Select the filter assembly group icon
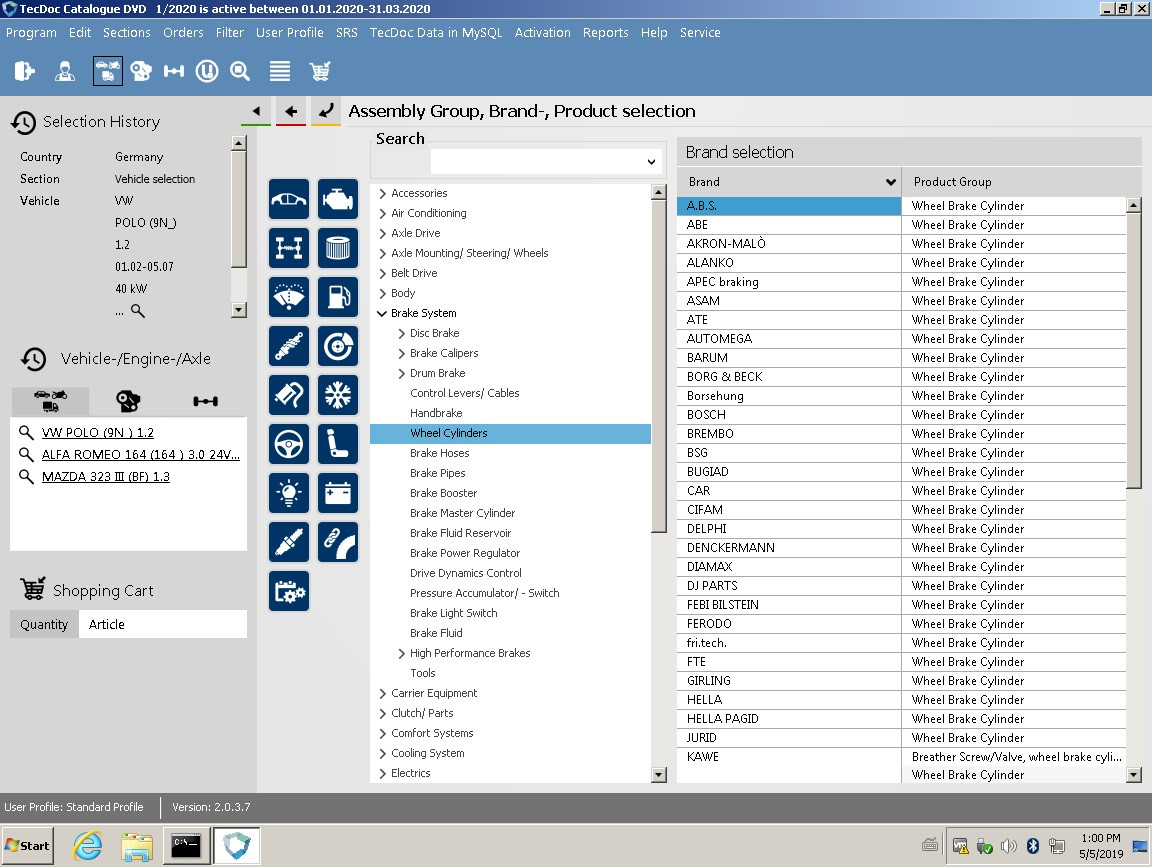 pyautogui.click(x=338, y=248)
